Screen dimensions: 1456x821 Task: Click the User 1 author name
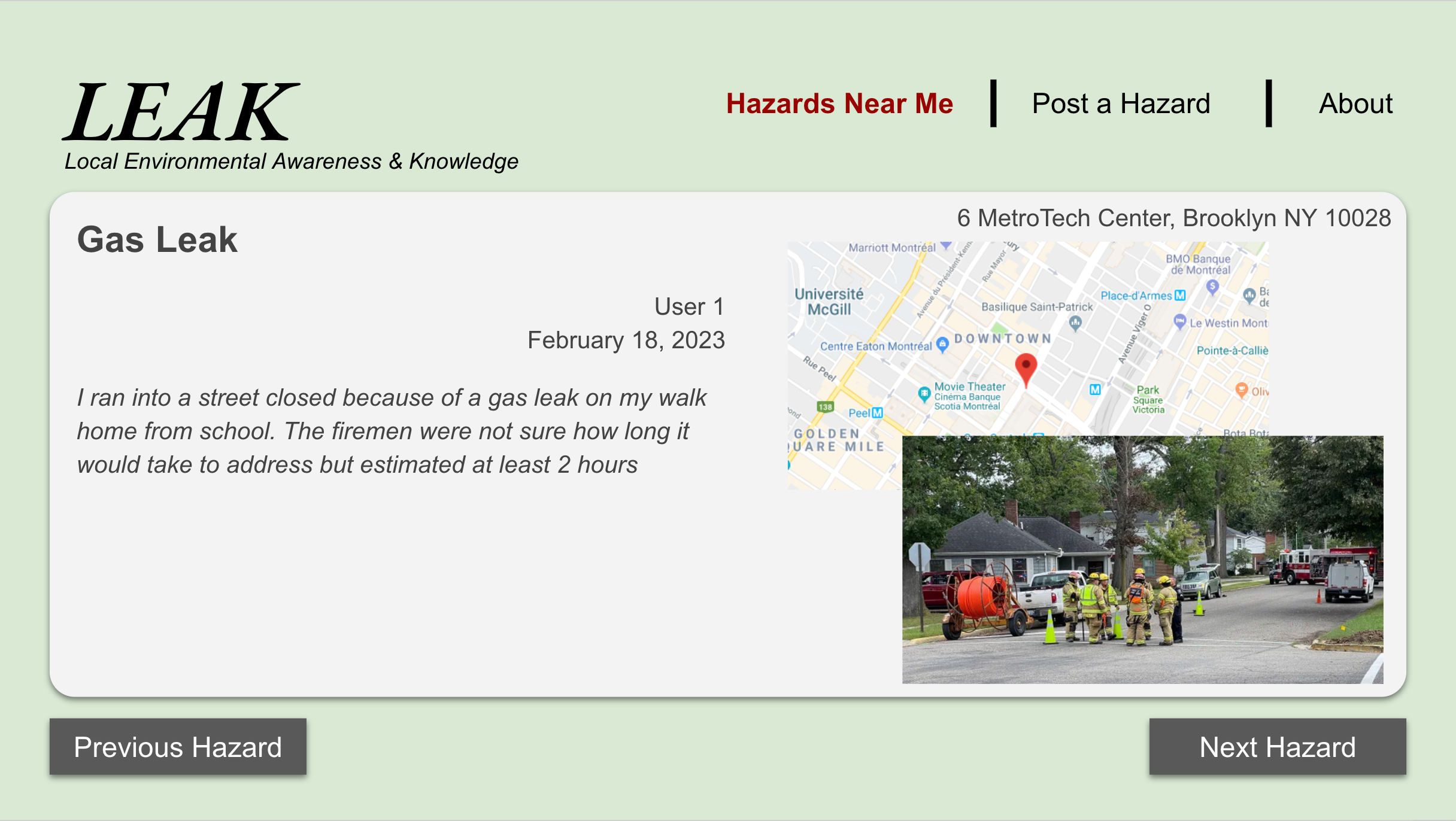(x=689, y=306)
